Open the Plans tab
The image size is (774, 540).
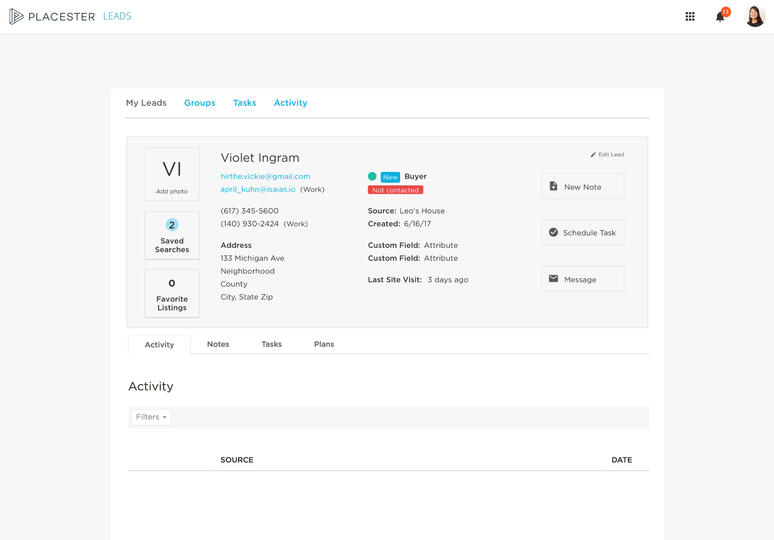[324, 344]
